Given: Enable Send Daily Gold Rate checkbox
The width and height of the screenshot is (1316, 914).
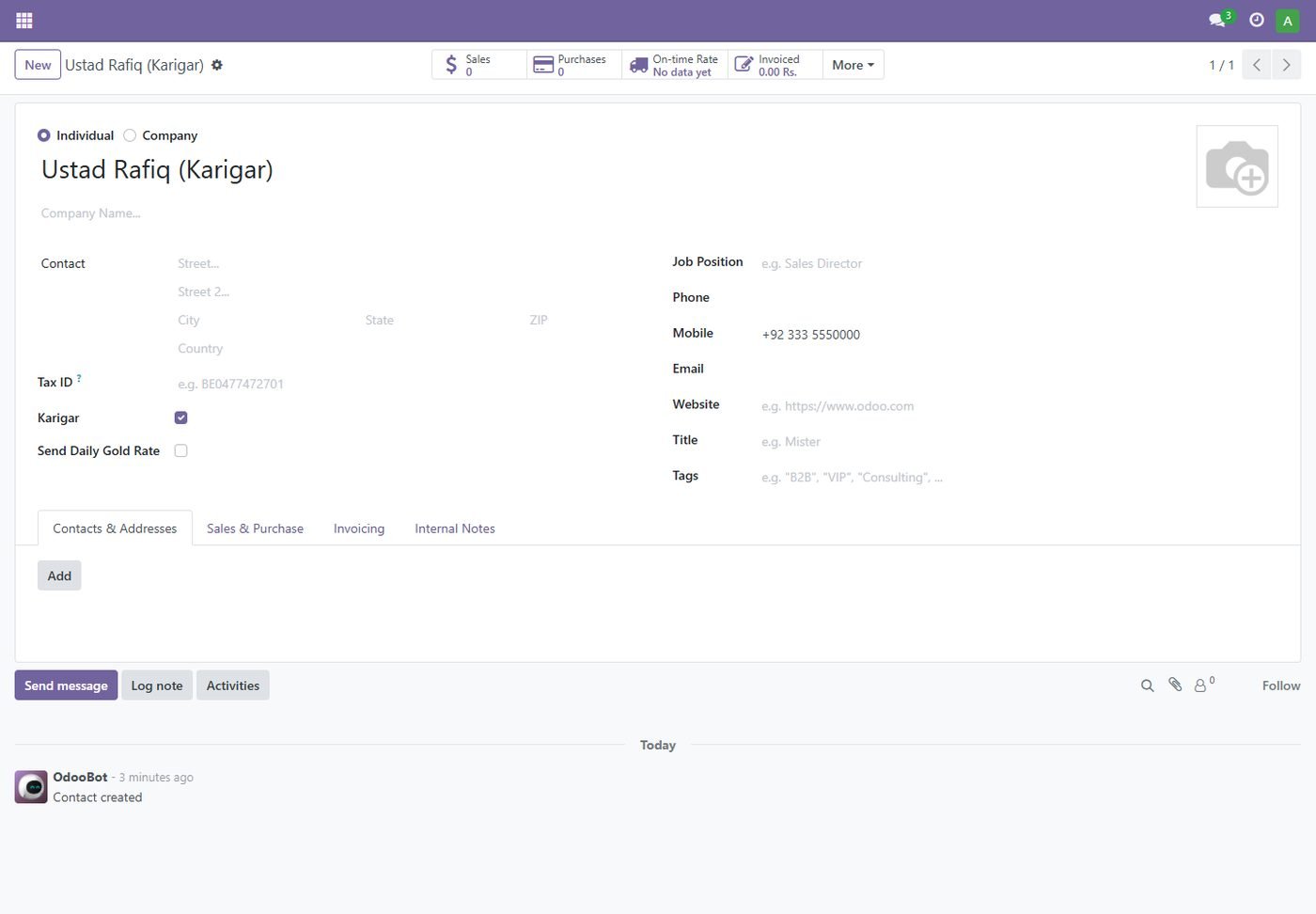Looking at the screenshot, I should point(181,450).
